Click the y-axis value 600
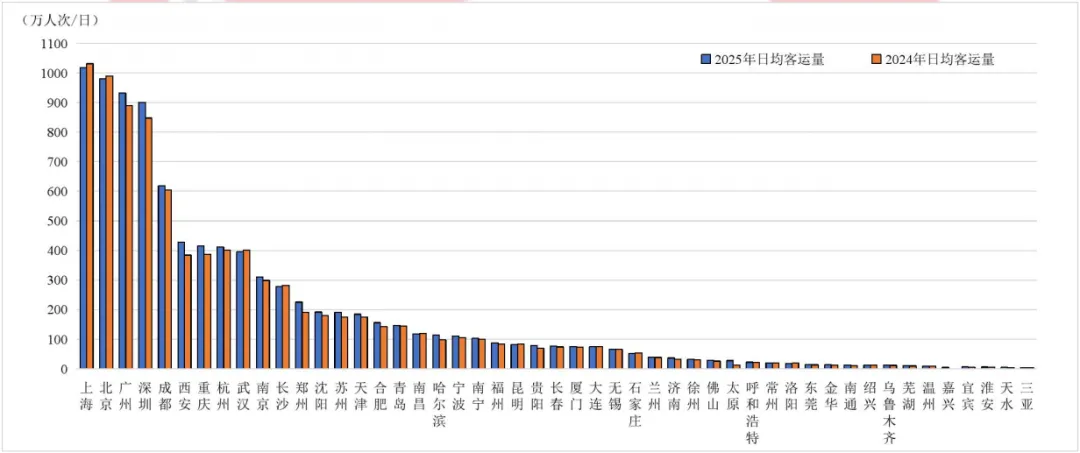Image resolution: width=1080 pixels, height=453 pixels. pos(57,191)
